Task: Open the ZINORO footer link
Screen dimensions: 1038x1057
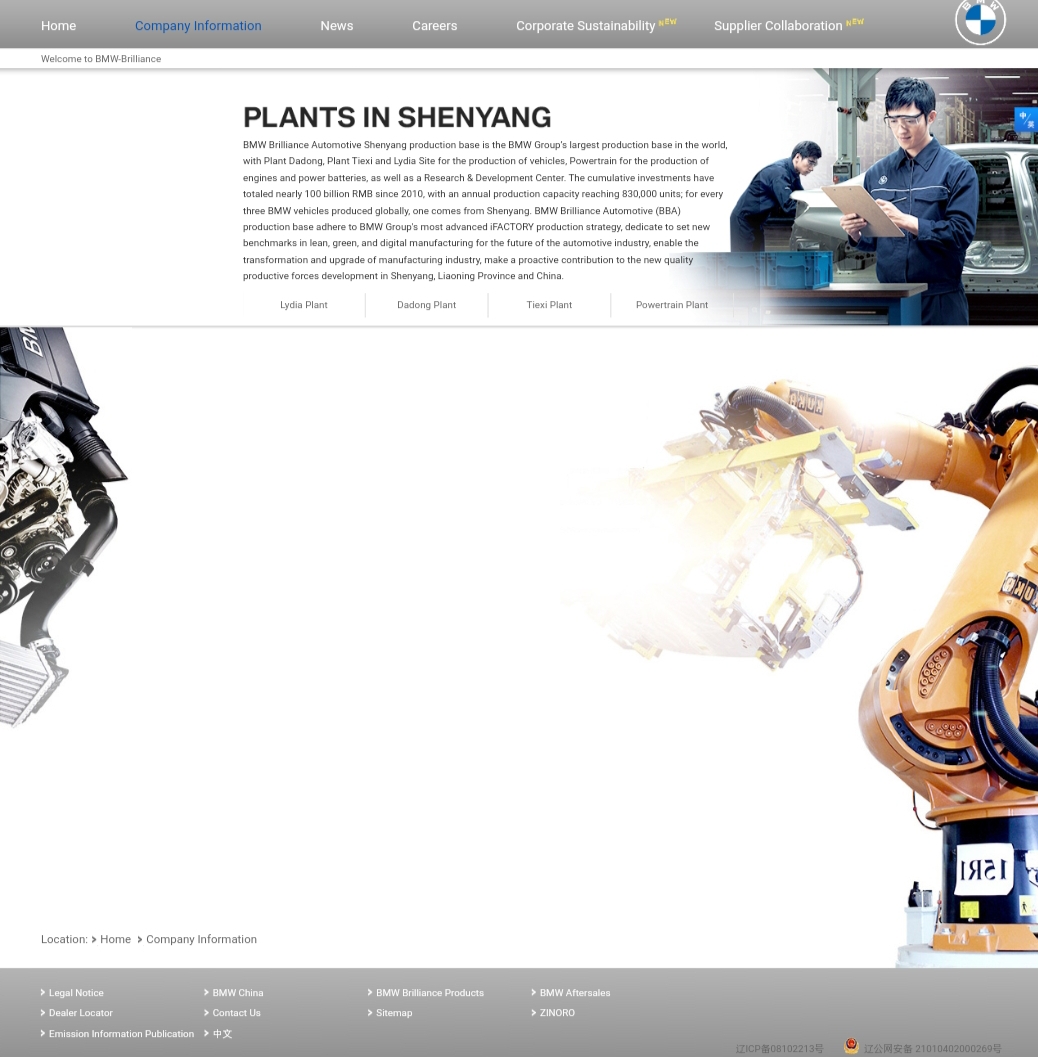Action: (x=557, y=1013)
